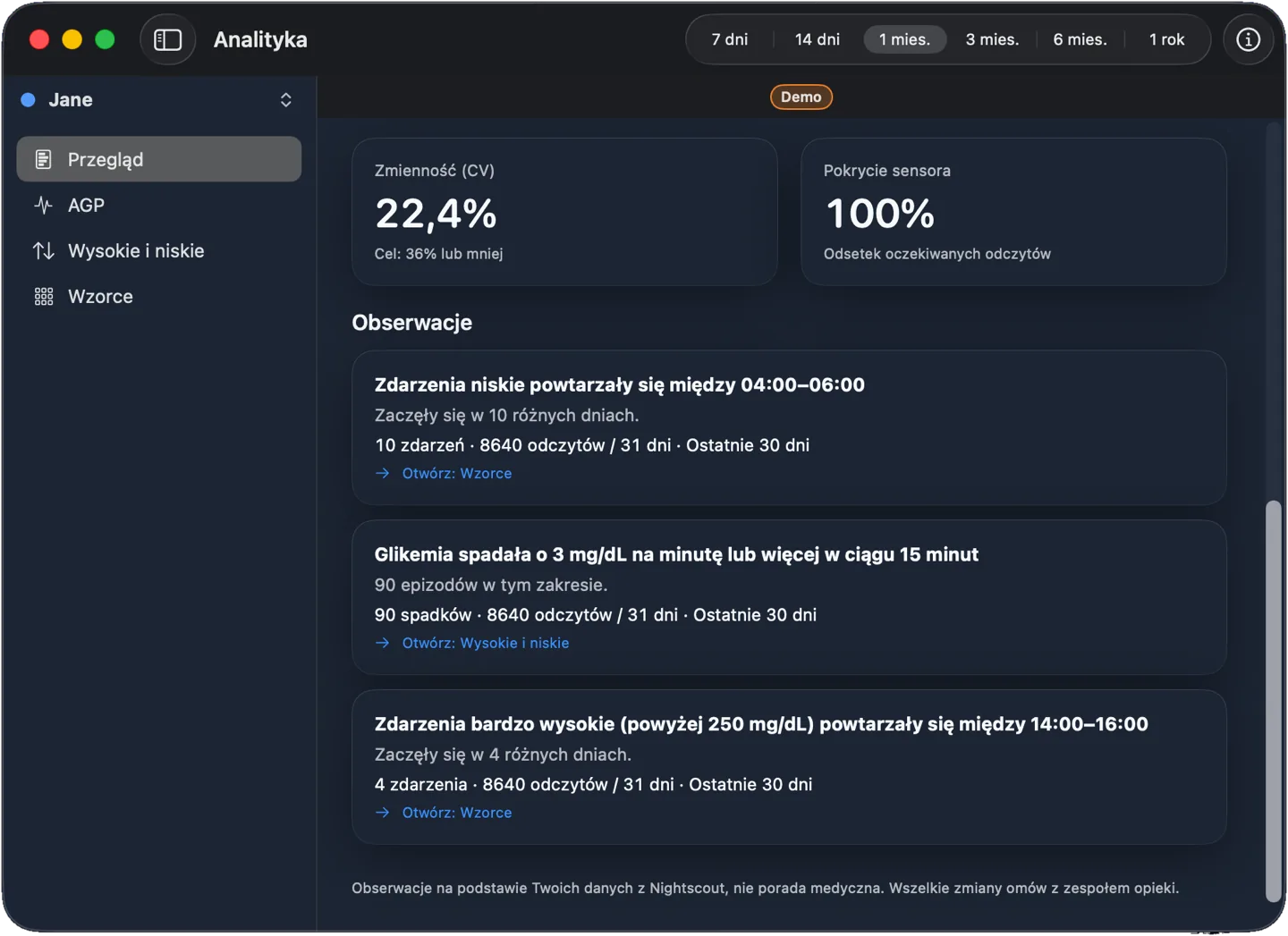
Task: Click the Obserwacje heading
Action: [412, 323]
